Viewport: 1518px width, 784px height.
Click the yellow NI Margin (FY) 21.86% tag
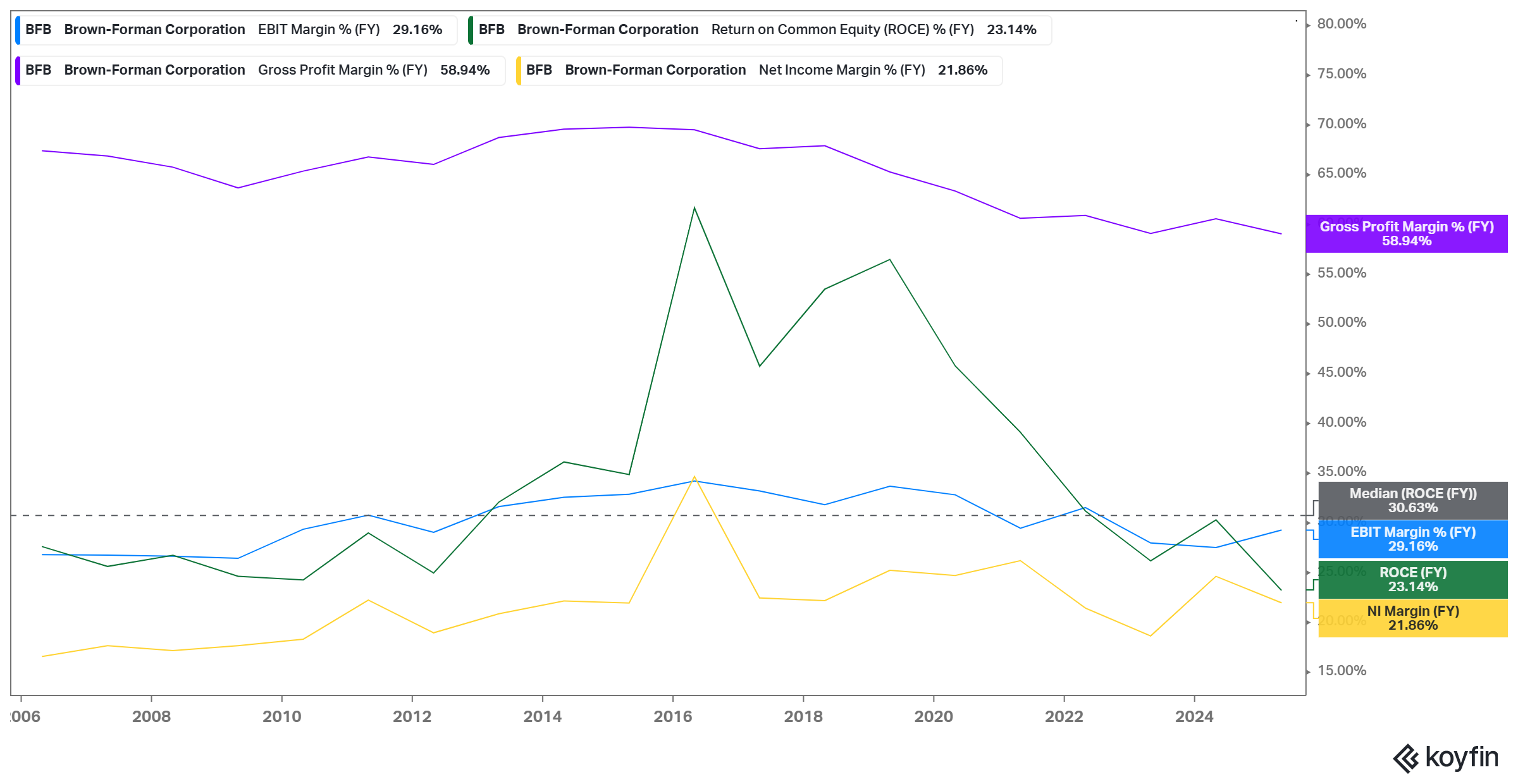click(1413, 618)
